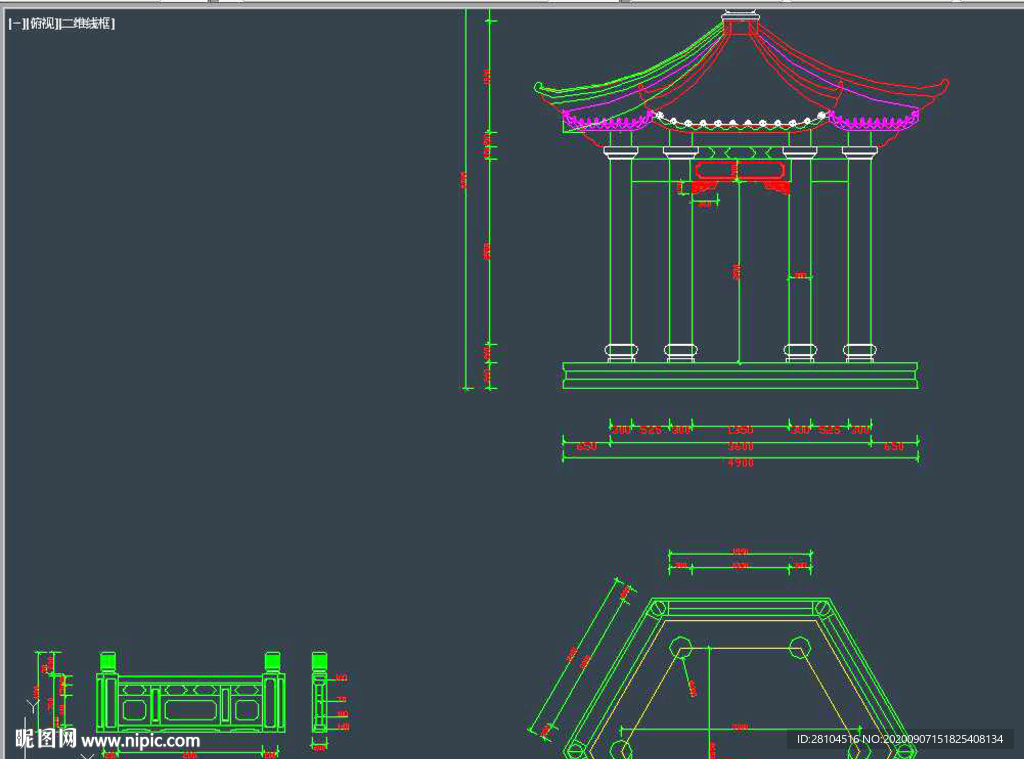Open the [-] viewport controls menu

point(15,24)
